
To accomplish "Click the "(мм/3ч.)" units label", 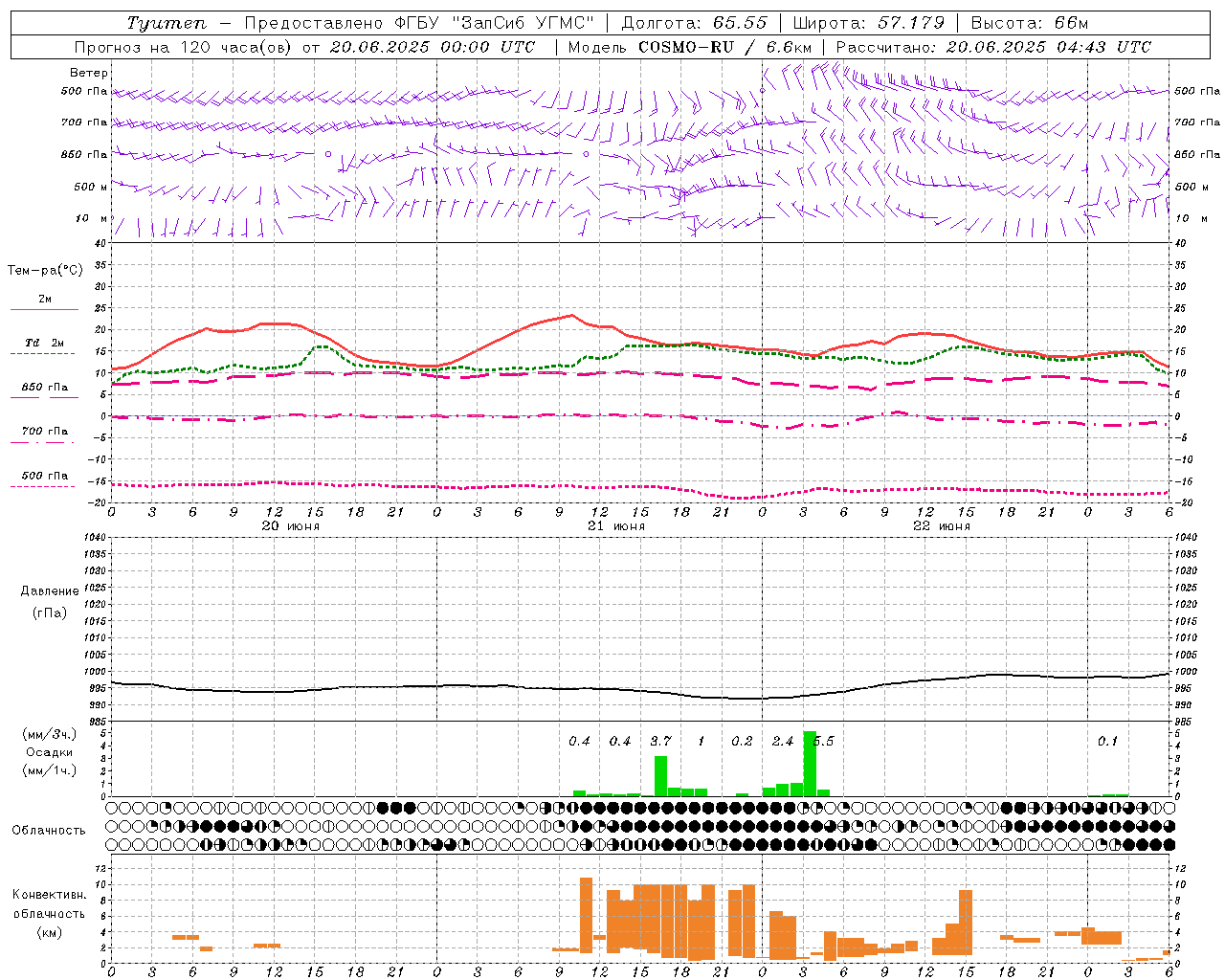I will click(50, 735).
